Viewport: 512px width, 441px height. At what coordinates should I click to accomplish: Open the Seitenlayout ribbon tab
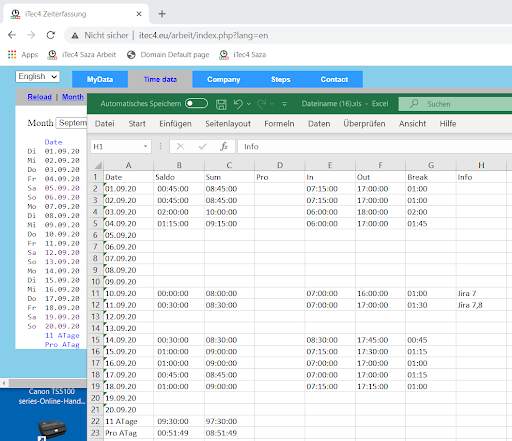(x=228, y=124)
